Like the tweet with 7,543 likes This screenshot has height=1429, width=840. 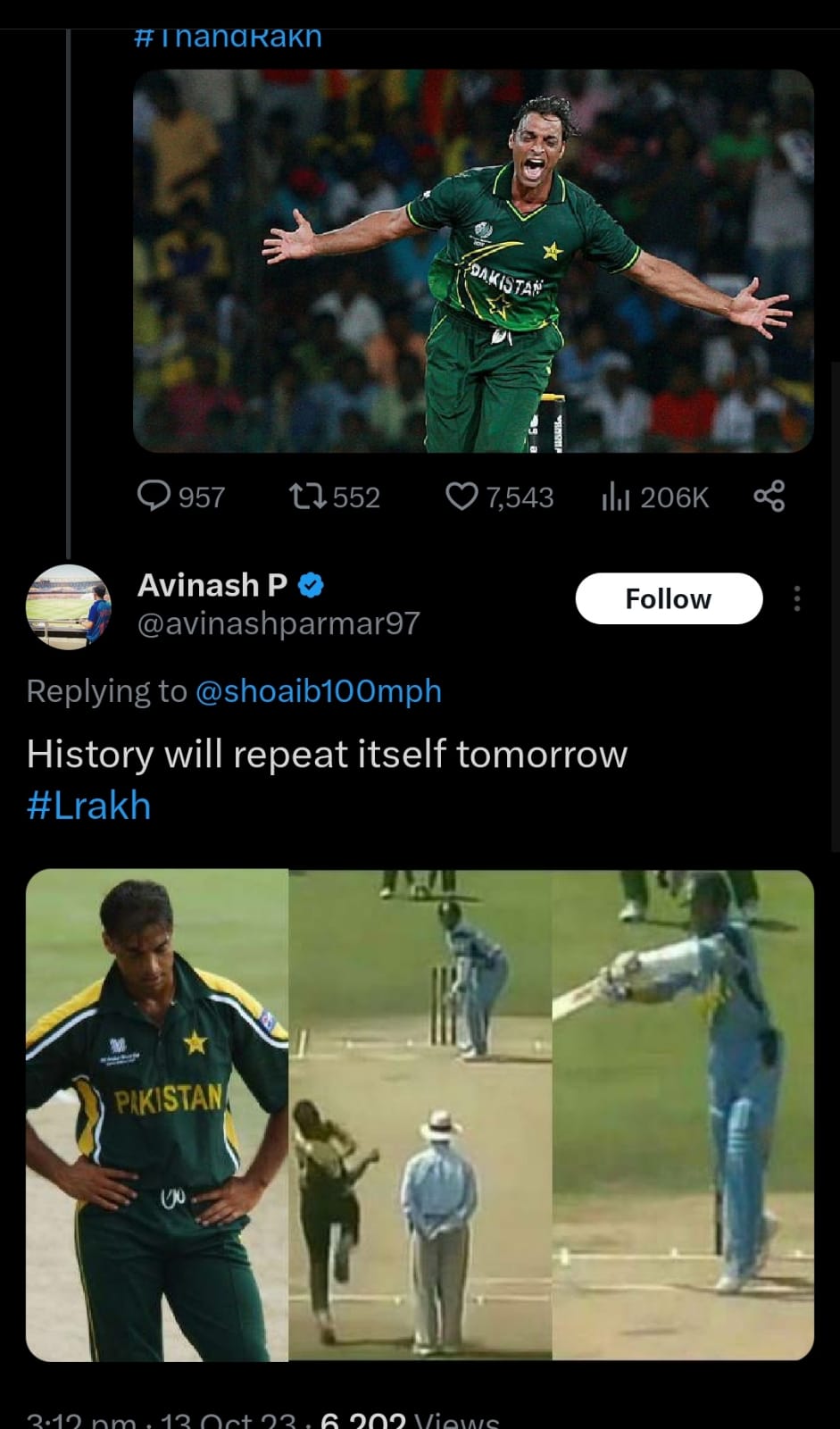click(x=463, y=497)
